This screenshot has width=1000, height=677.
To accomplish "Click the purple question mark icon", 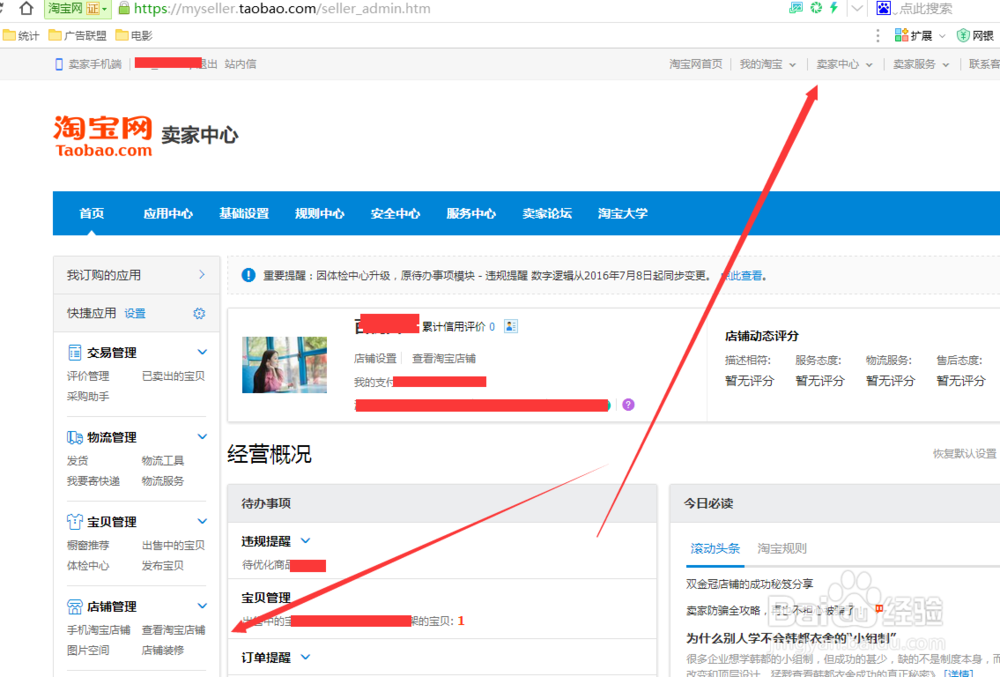I will coord(628,405).
